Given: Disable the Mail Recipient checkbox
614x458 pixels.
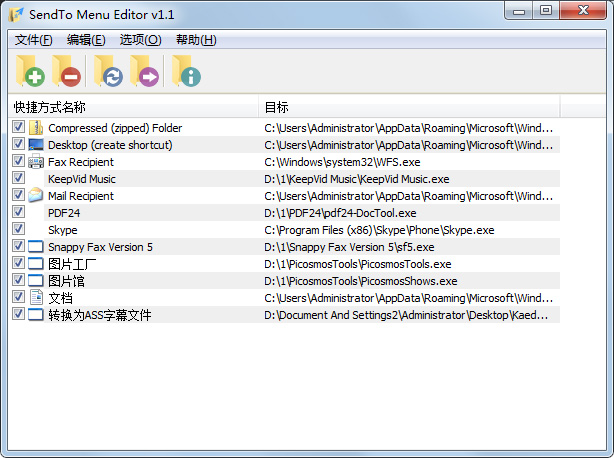Looking at the screenshot, I should coord(18,195).
